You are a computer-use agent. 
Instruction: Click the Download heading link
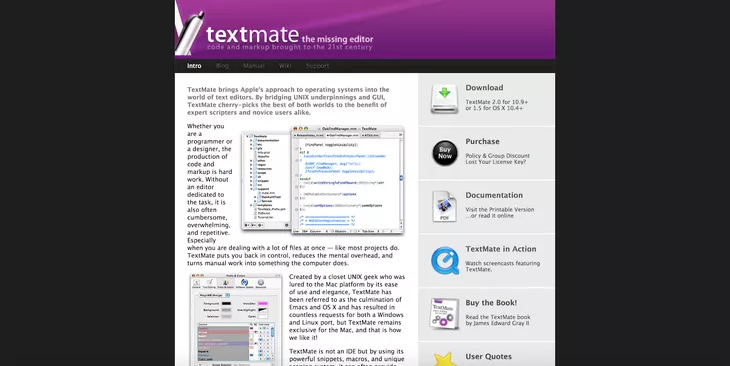pos(484,88)
